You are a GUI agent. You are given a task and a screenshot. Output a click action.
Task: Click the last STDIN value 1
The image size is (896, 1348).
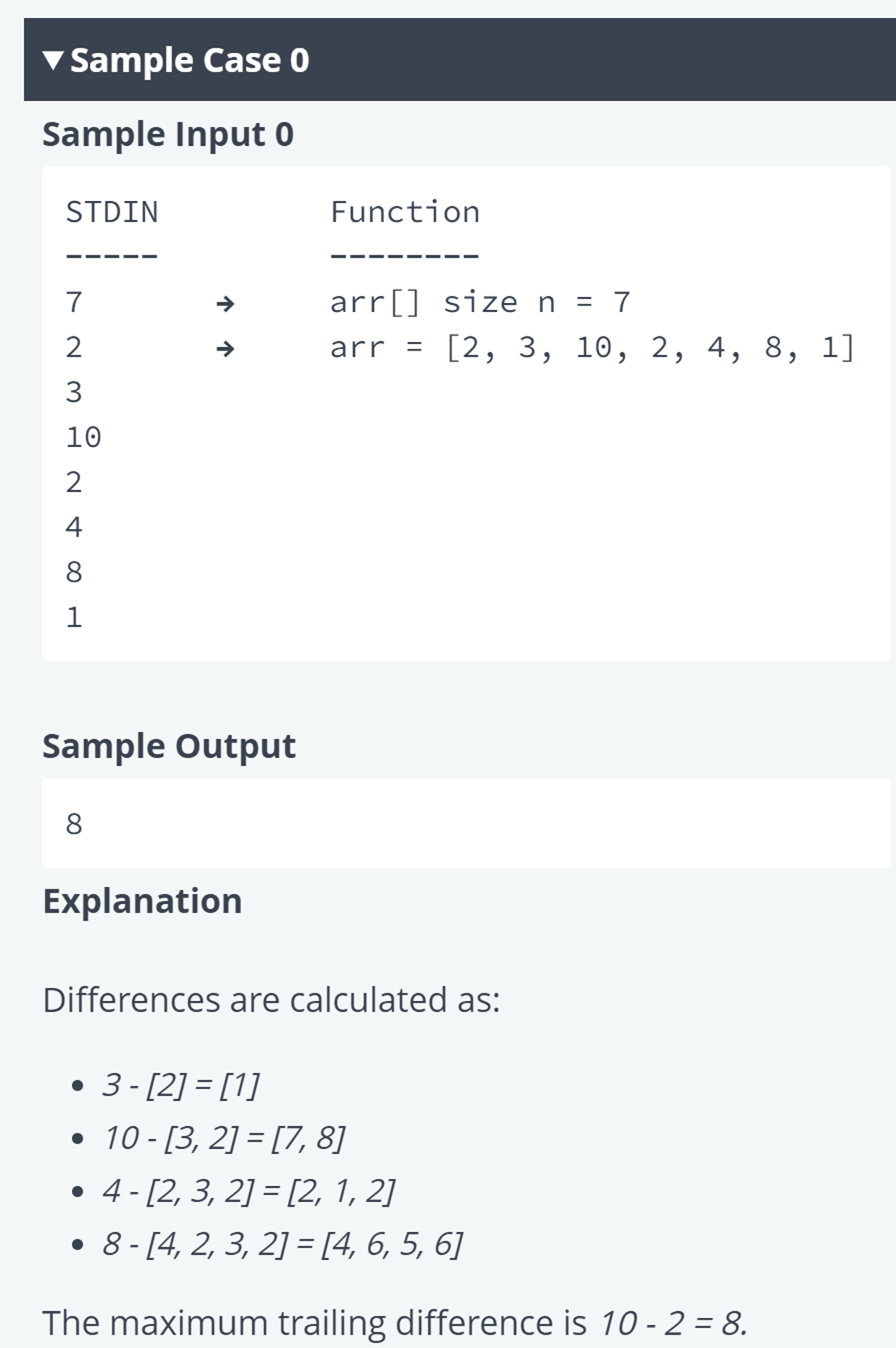click(x=74, y=618)
